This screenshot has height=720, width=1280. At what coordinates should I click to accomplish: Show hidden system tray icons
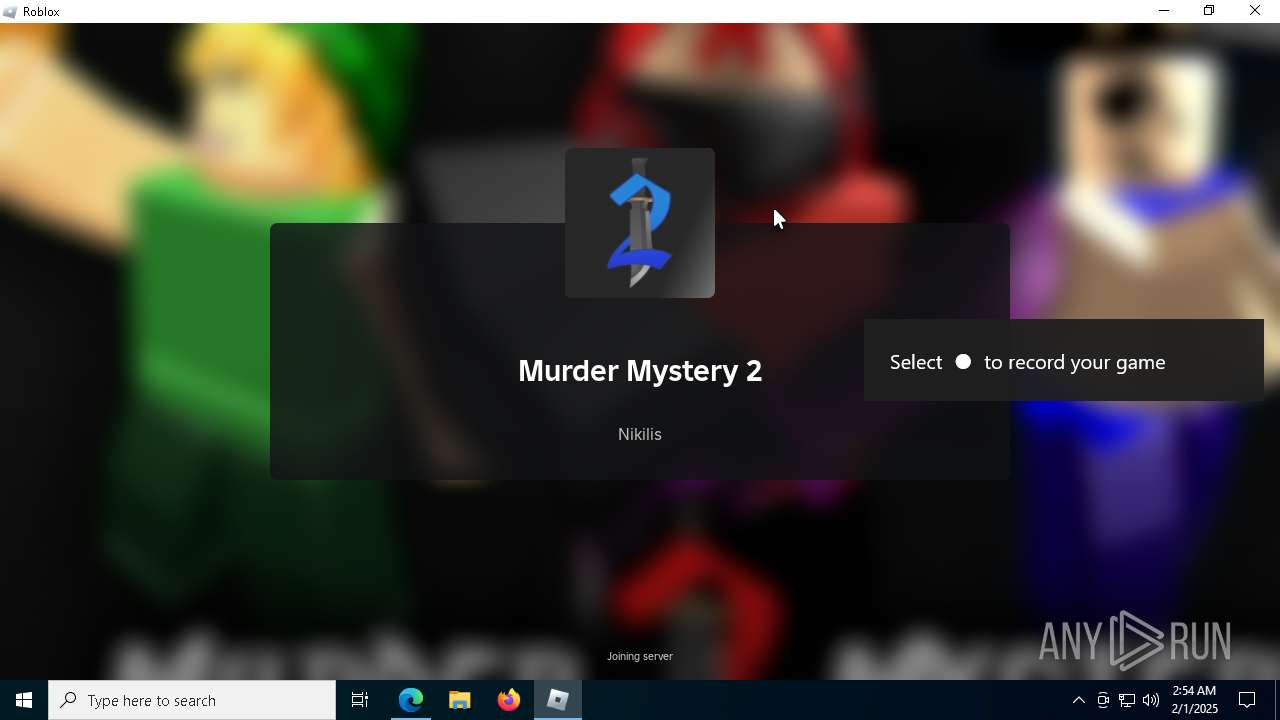(x=1078, y=700)
